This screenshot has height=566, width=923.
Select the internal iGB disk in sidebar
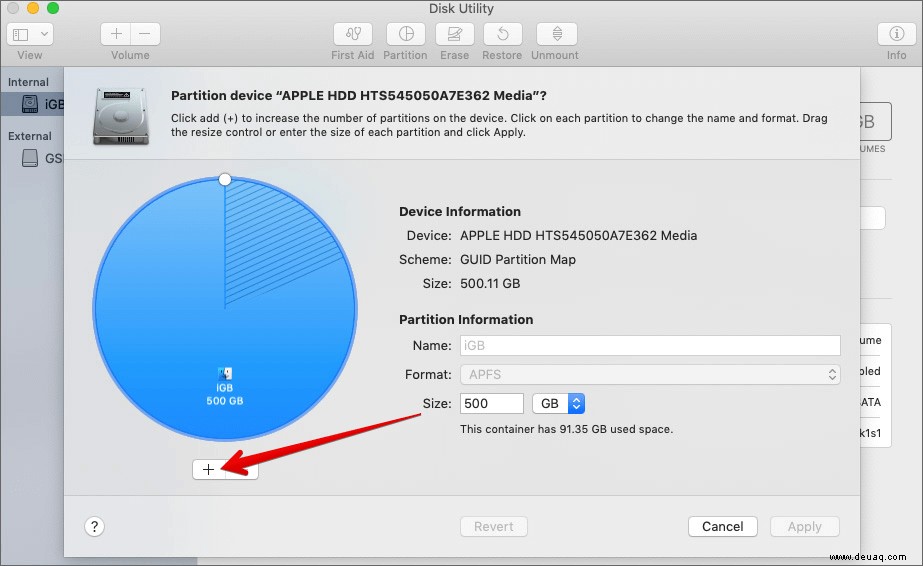(x=33, y=104)
